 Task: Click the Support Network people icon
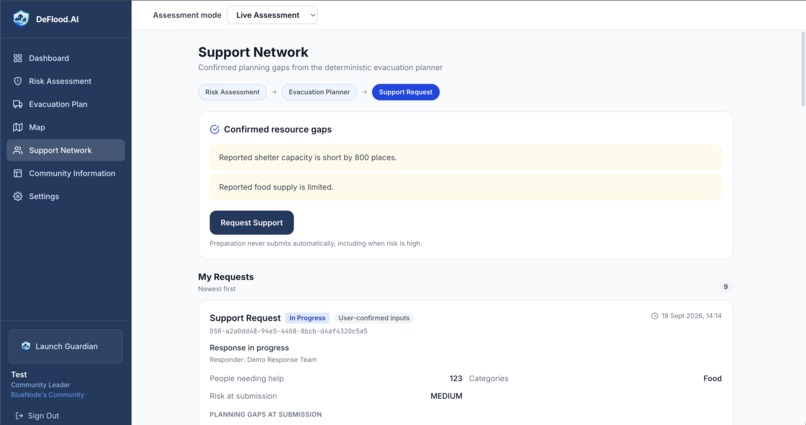(18, 150)
